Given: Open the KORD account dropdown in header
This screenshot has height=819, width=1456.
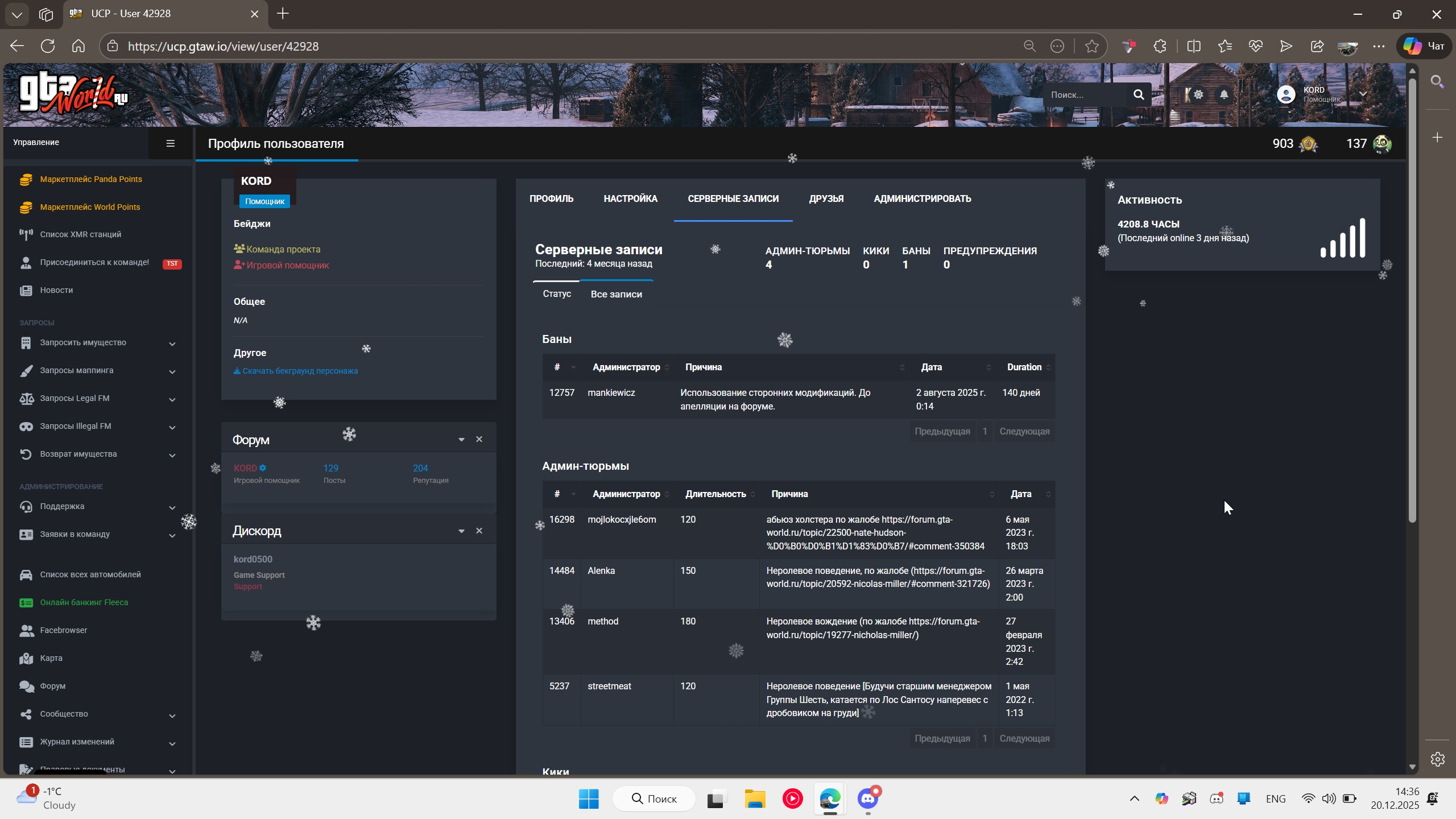Looking at the screenshot, I should pos(1363,94).
